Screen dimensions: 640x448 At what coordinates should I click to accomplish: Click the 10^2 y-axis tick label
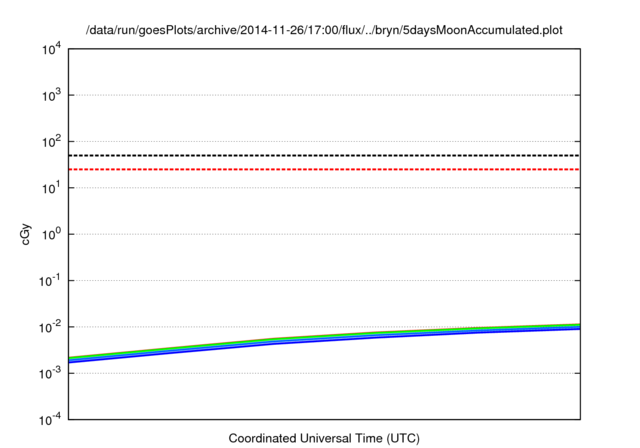51,142
